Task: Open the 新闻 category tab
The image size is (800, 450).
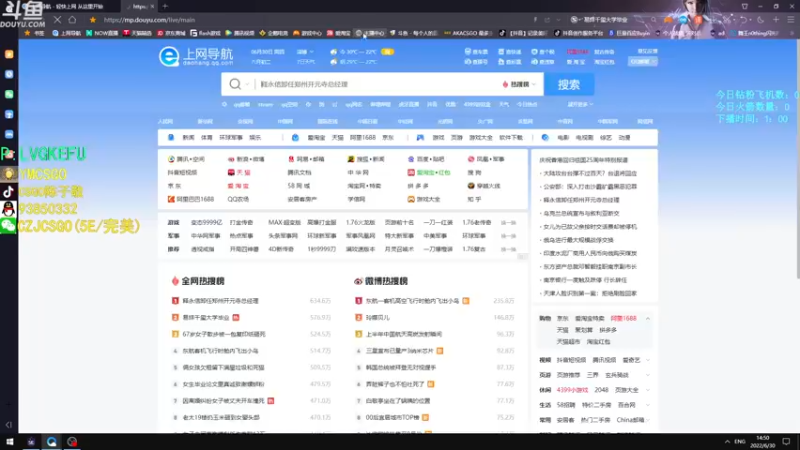Action: [x=189, y=138]
